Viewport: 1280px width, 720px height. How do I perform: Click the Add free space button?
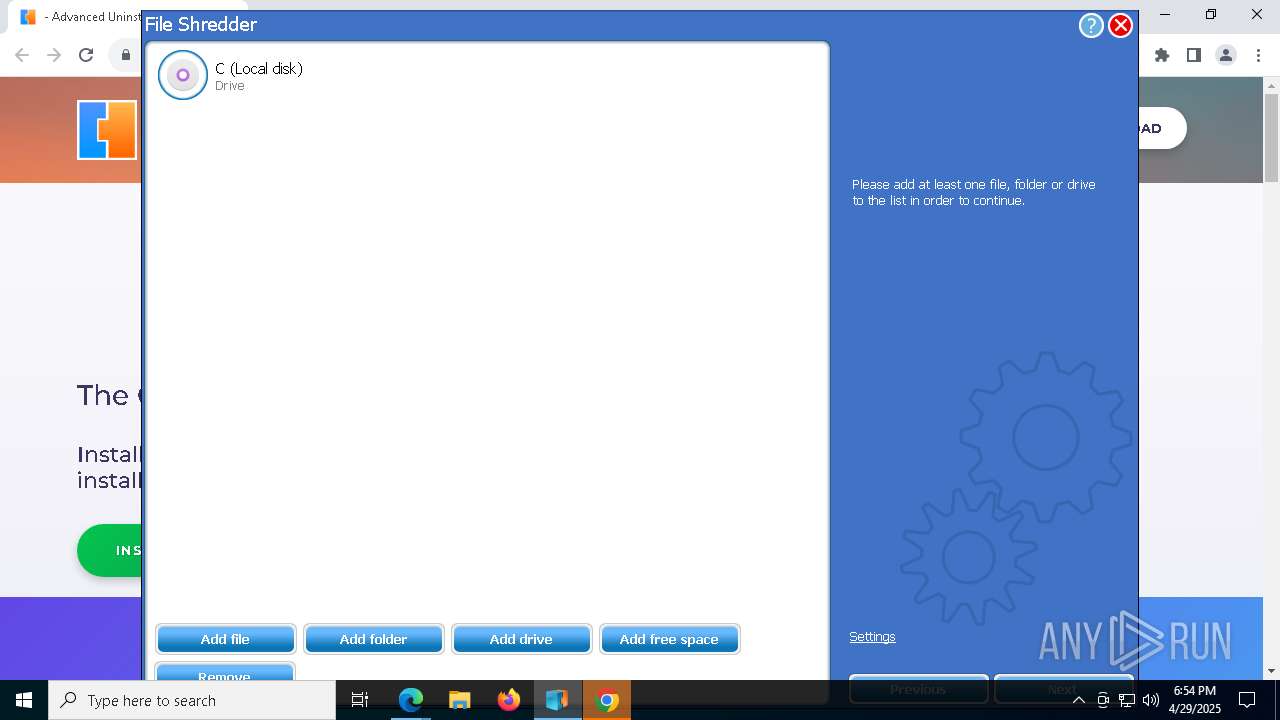tap(669, 639)
